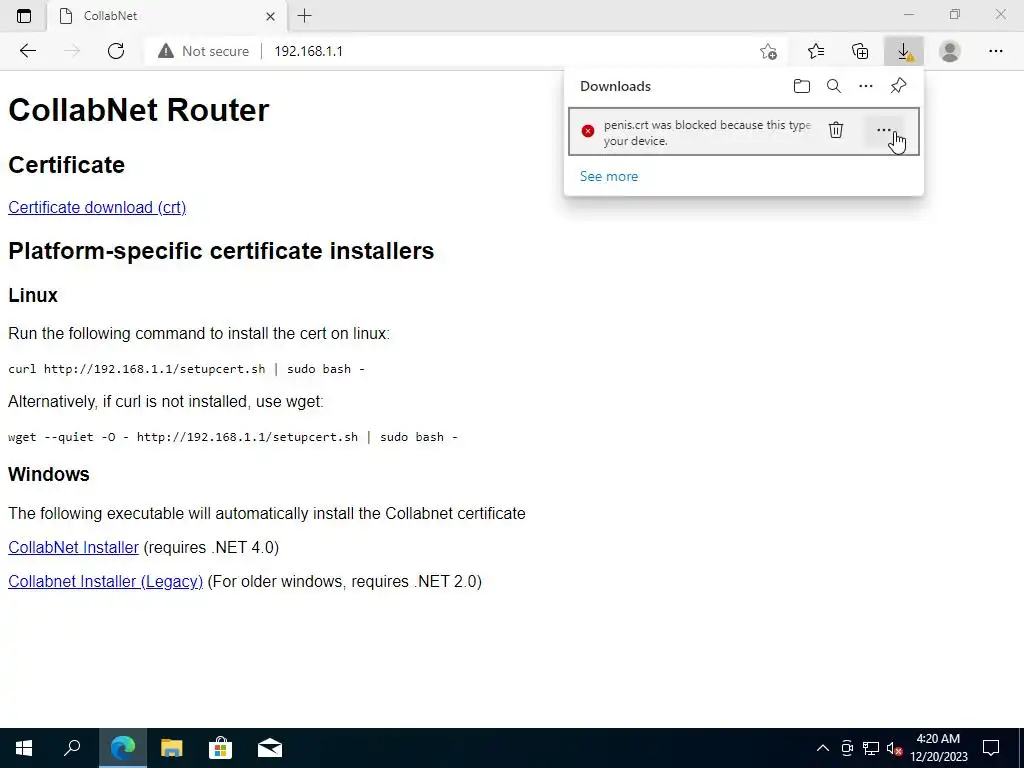1024x768 pixels.
Task: Close the CollabNet tab
Action: click(270, 16)
